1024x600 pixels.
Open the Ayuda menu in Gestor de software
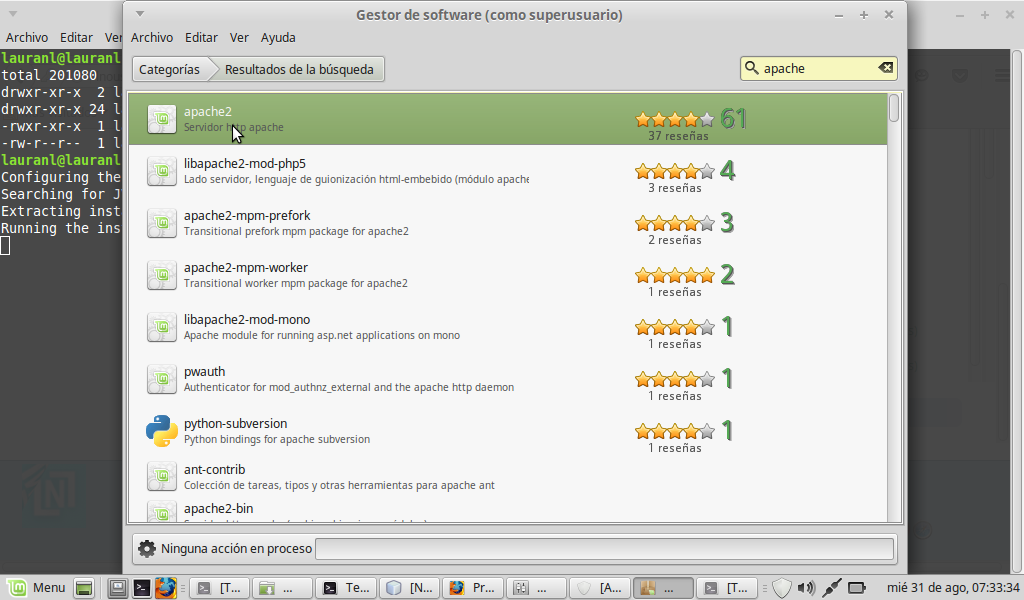[x=278, y=37]
